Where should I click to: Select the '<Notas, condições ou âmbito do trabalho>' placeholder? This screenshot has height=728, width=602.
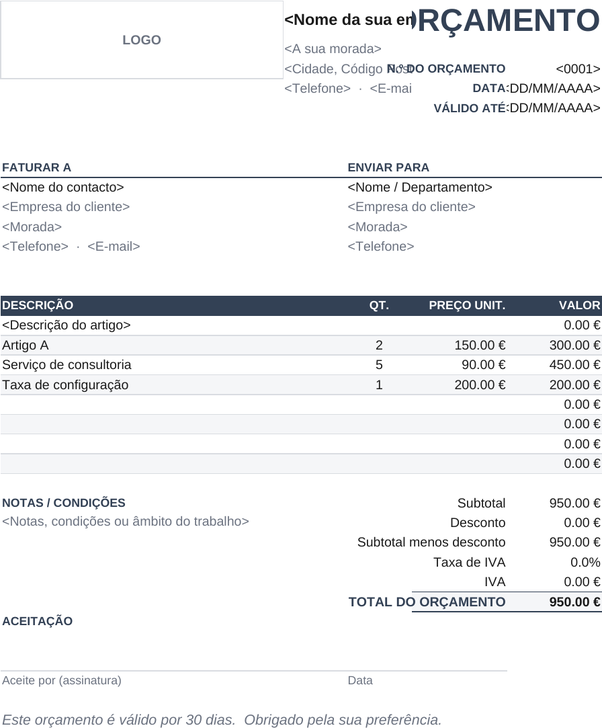(x=125, y=521)
